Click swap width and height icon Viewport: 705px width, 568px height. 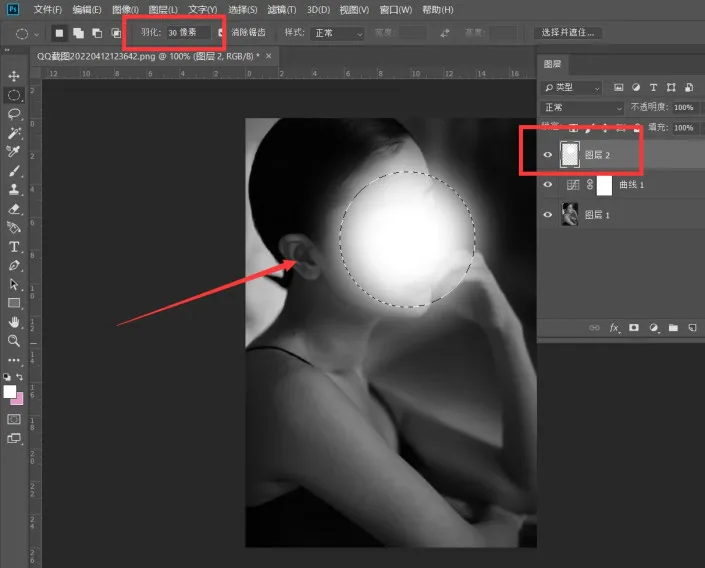point(445,33)
